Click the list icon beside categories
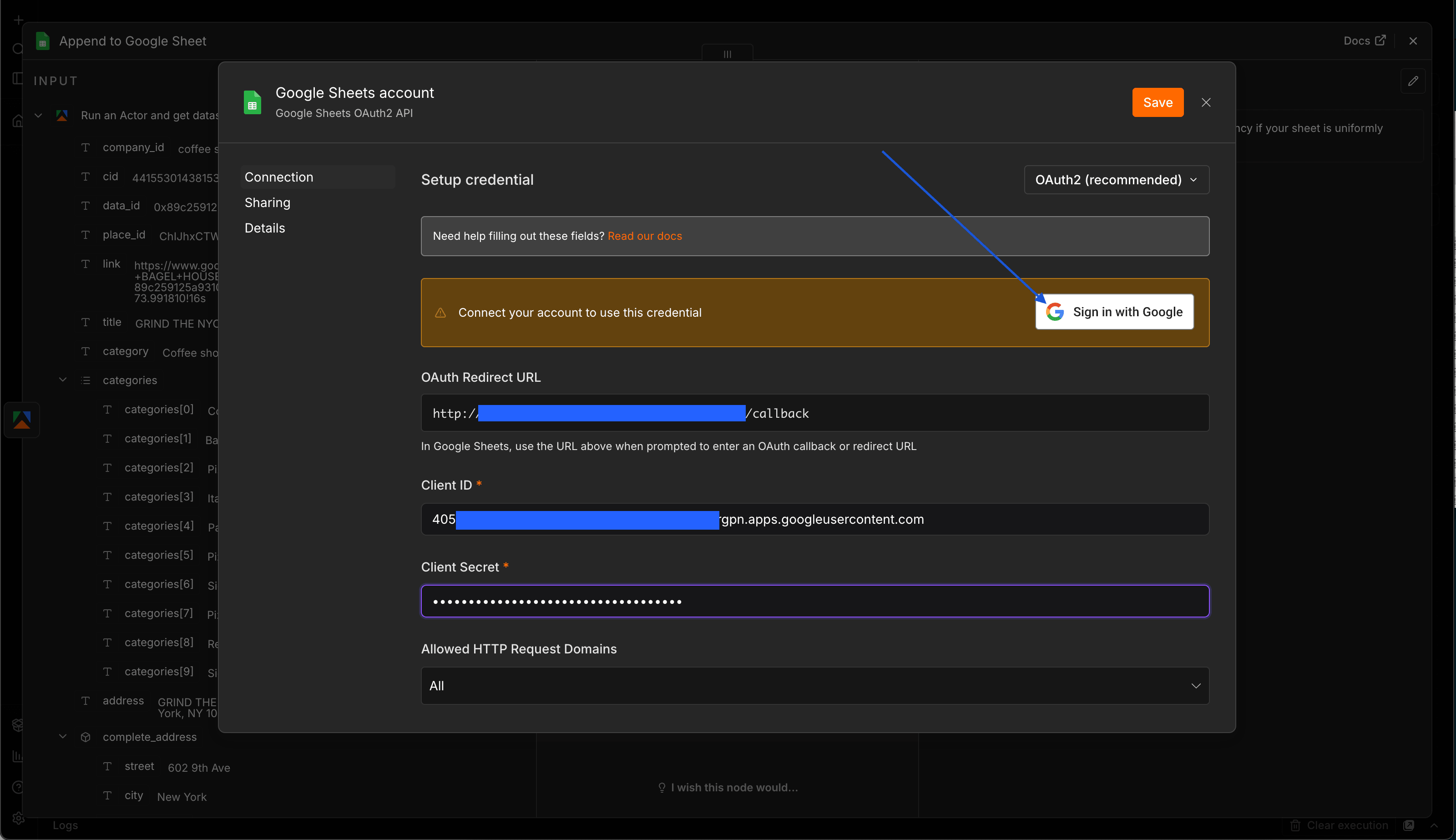 click(86, 380)
